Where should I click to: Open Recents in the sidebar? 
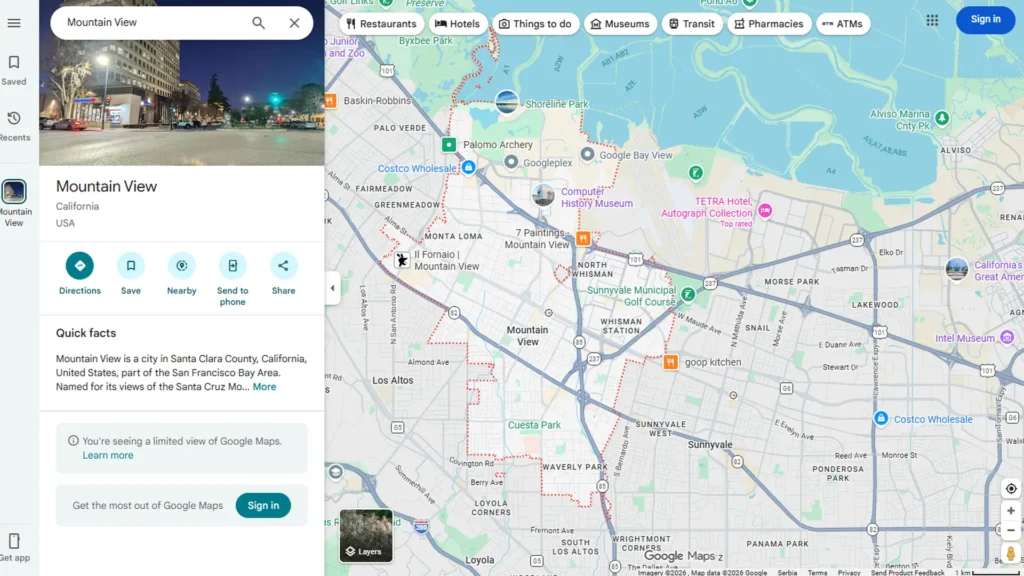tap(14, 120)
